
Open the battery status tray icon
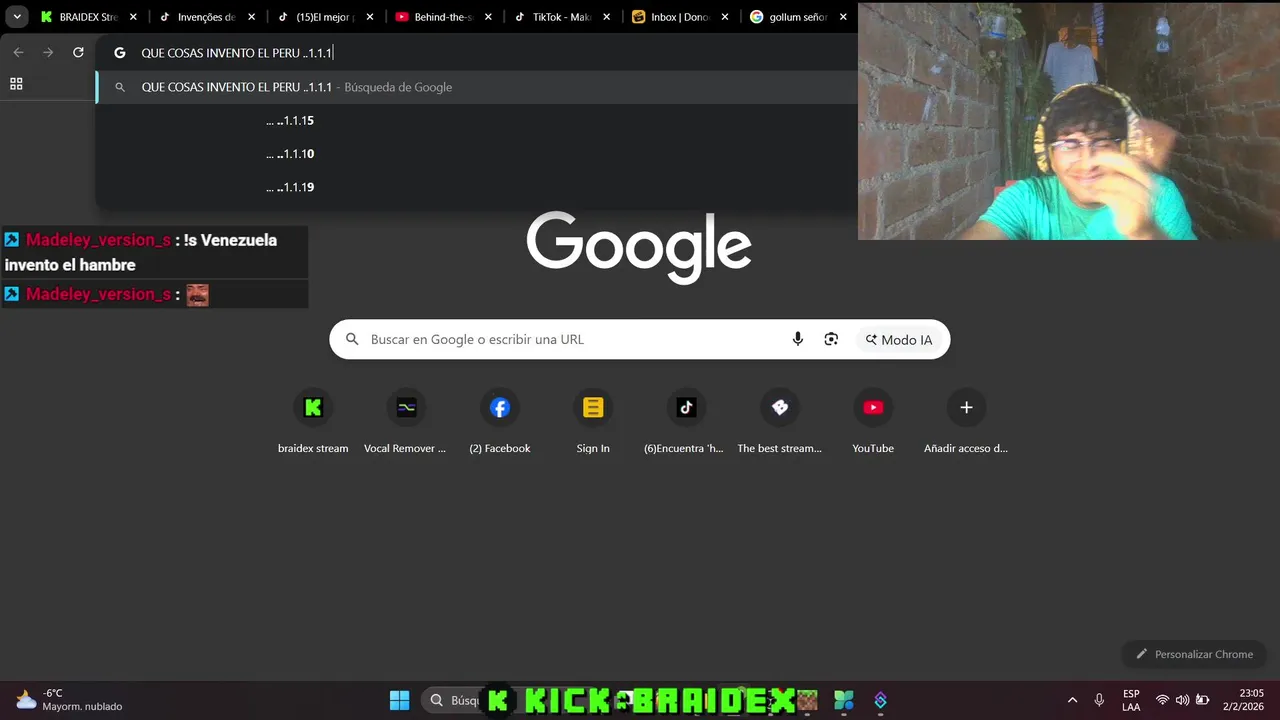pyautogui.click(x=1203, y=700)
